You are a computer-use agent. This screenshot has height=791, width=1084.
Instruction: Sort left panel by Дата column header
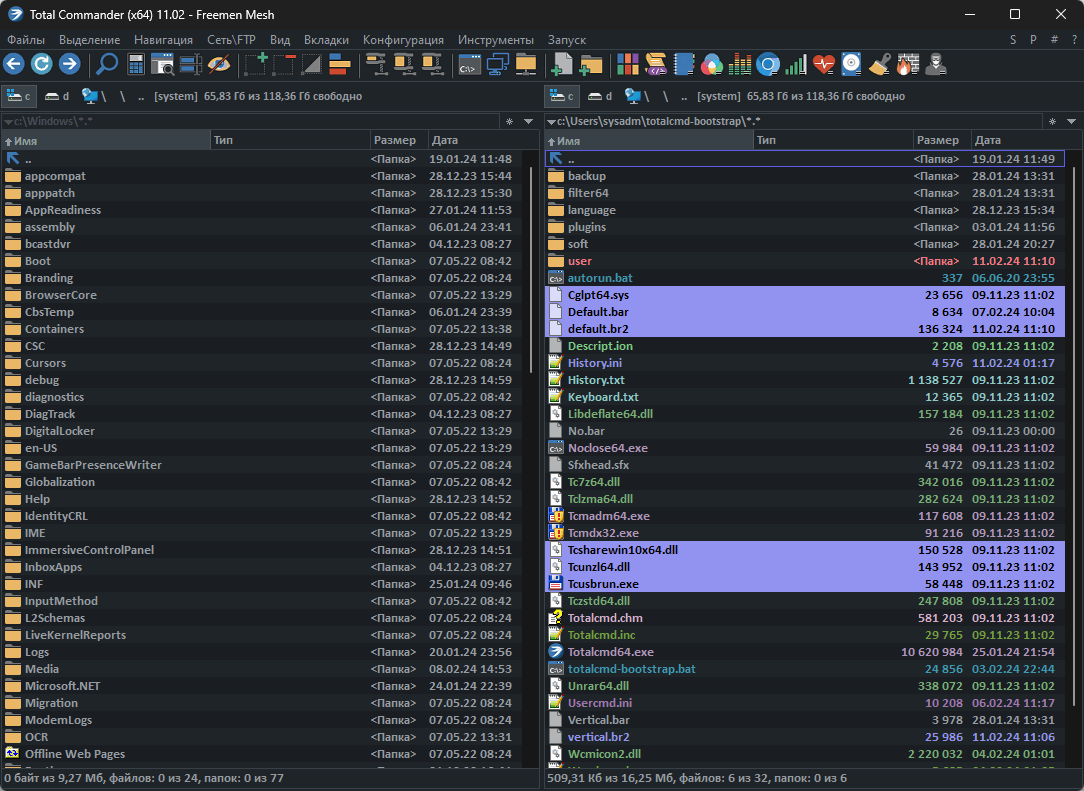pos(446,140)
